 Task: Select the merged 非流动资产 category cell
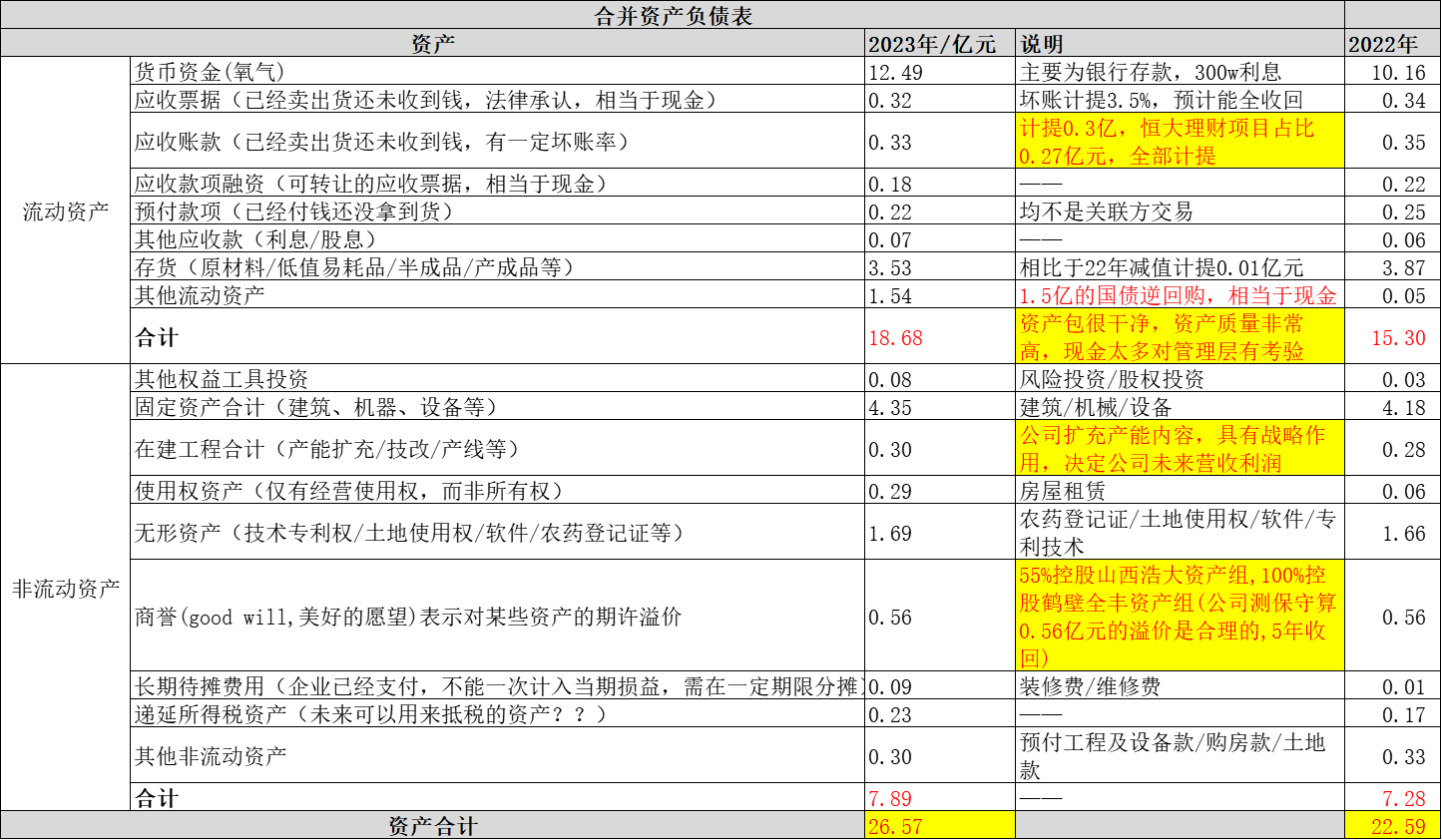point(65,589)
